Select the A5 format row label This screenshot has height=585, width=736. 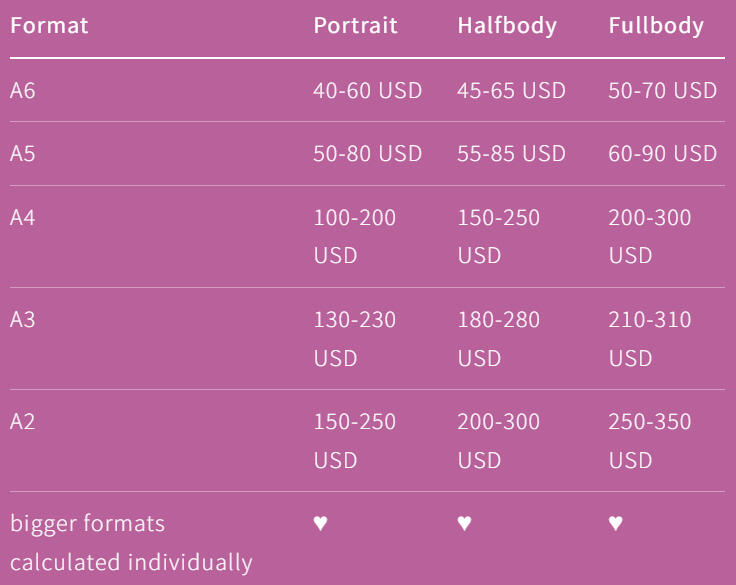23,153
